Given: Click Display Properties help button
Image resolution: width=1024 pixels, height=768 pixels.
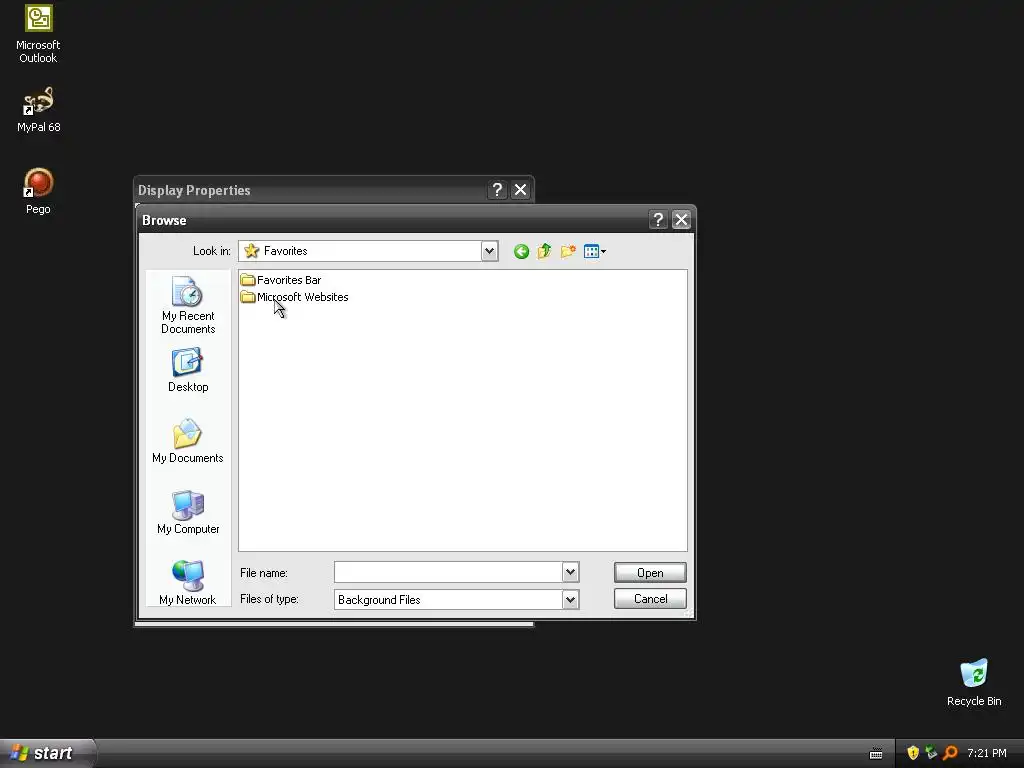Looking at the screenshot, I should [497, 190].
